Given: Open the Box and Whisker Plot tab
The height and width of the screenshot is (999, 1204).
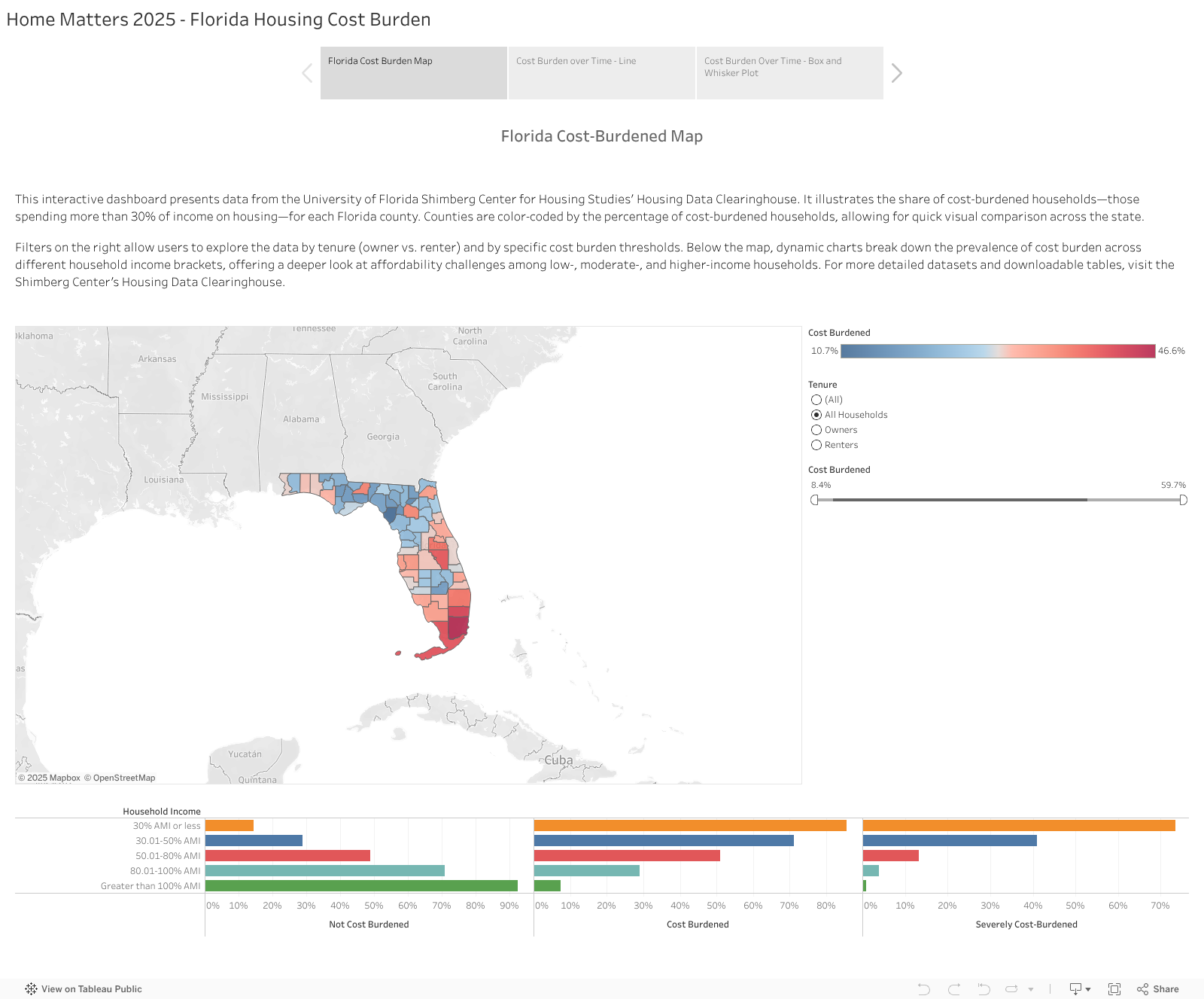Looking at the screenshot, I should tap(789, 72).
